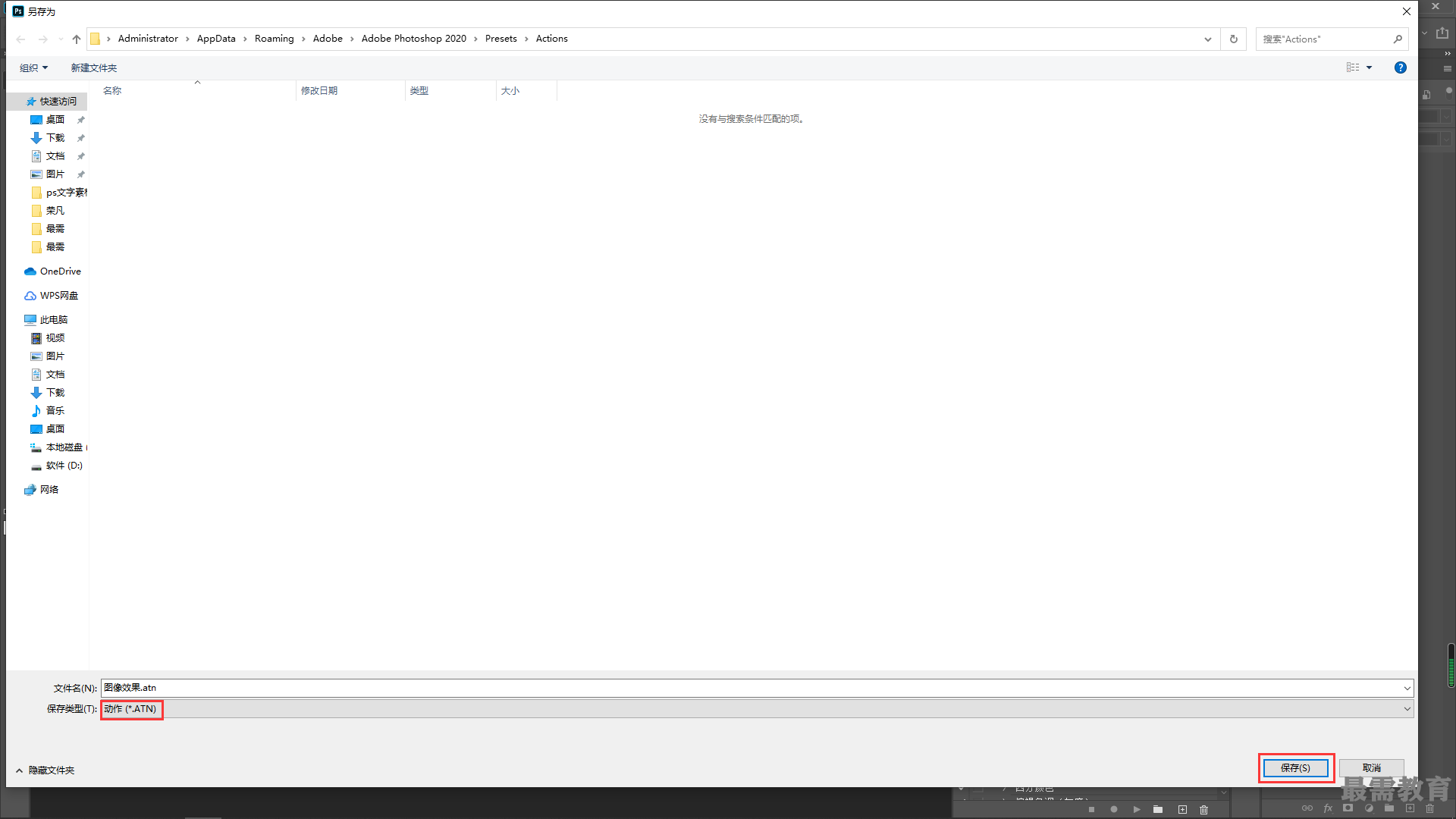
Task: Open the file name history dropdown
Action: point(1407,689)
